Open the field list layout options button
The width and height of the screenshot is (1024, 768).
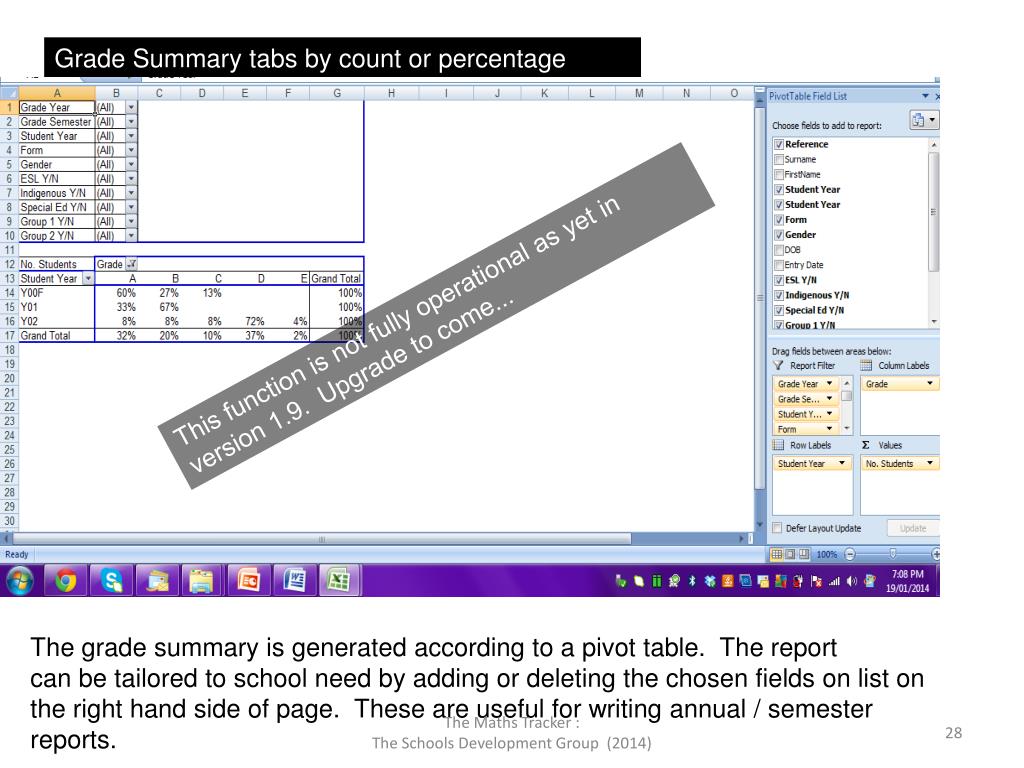924,121
